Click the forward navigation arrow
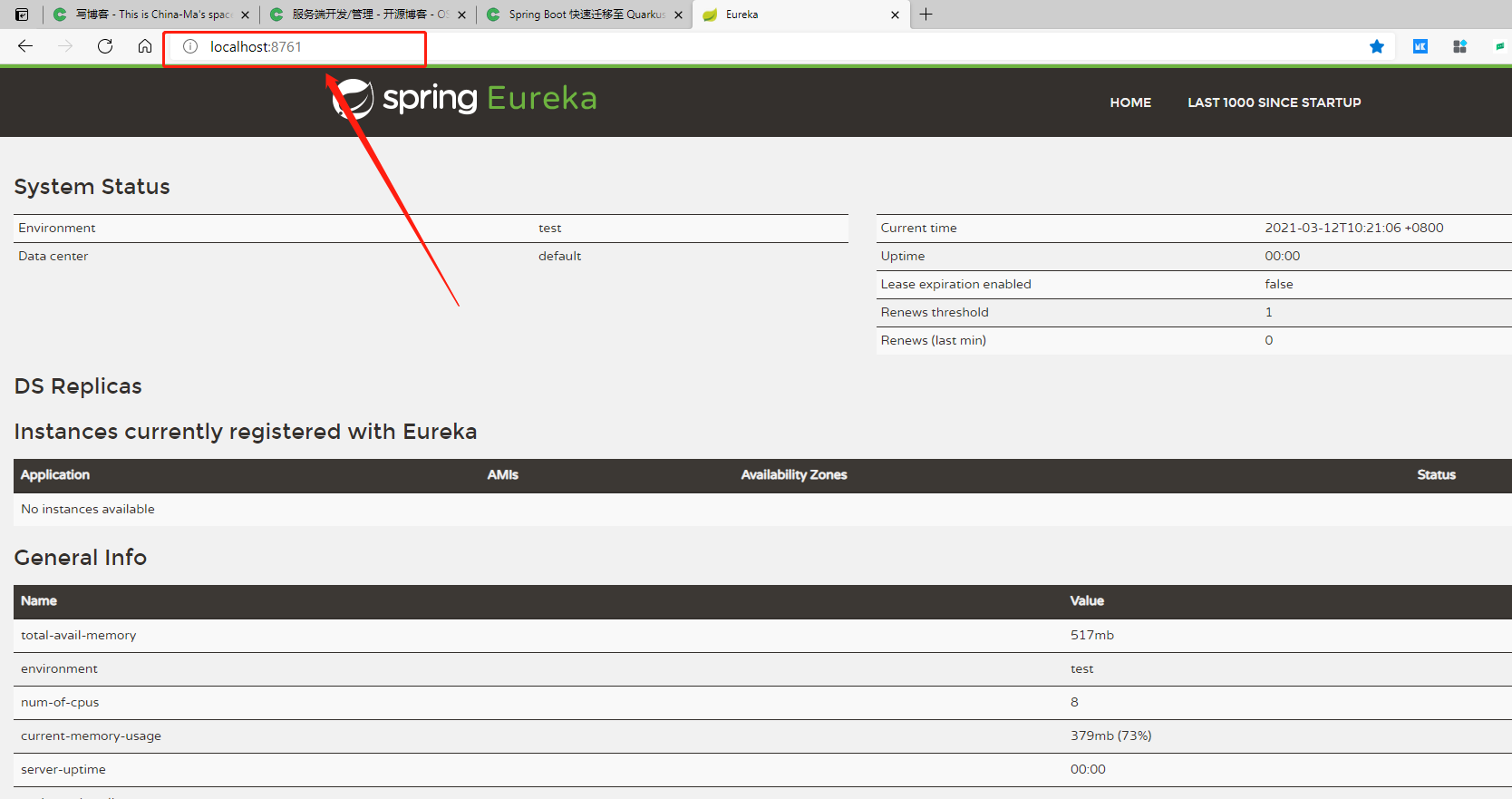1512x799 pixels. [65, 46]
